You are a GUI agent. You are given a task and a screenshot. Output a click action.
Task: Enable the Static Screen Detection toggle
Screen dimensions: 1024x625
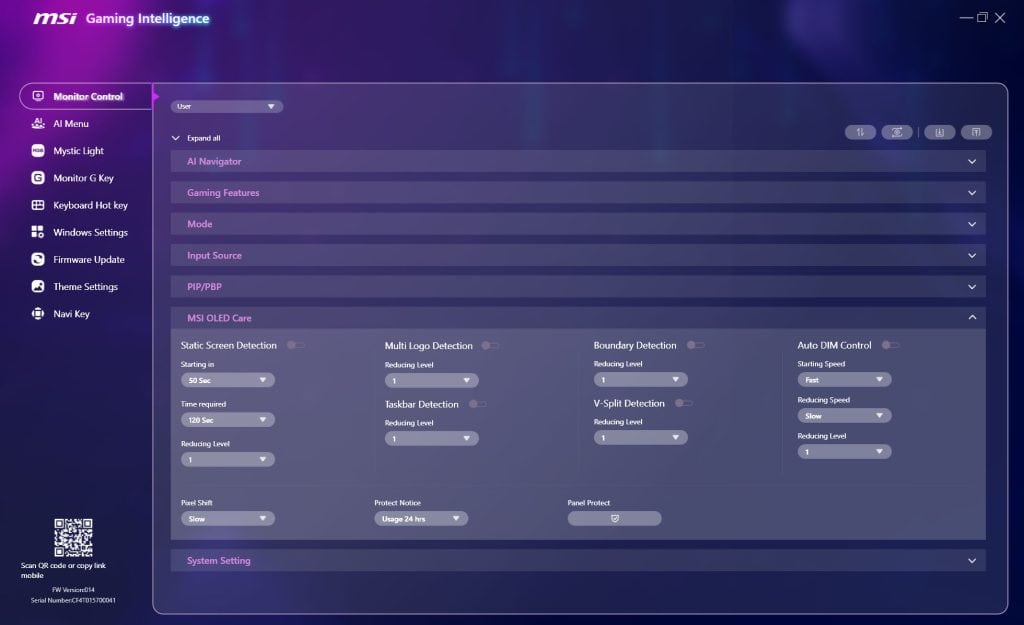click(296, 345)
